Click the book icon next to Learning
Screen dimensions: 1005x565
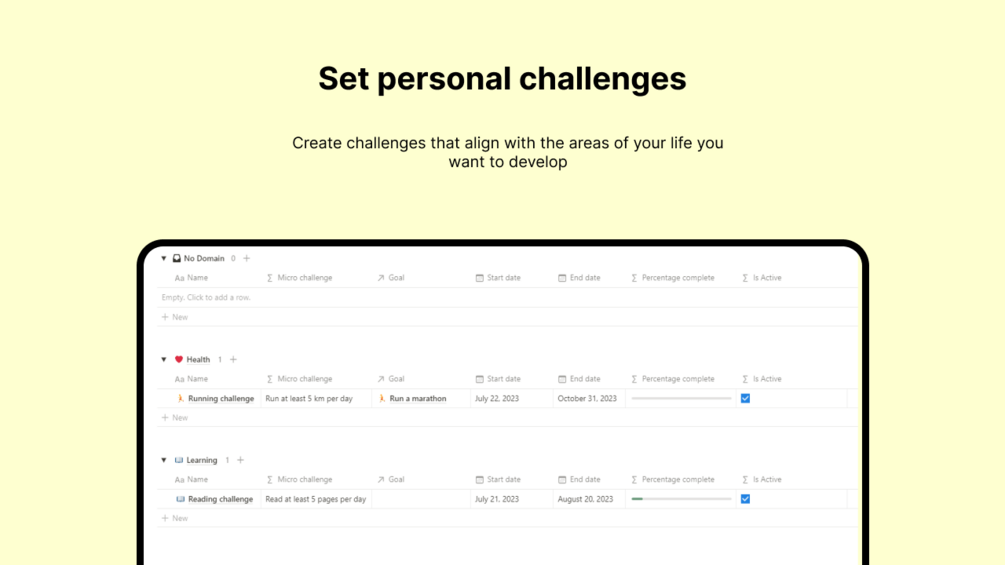pyautogui.click(x=179, y=460)
